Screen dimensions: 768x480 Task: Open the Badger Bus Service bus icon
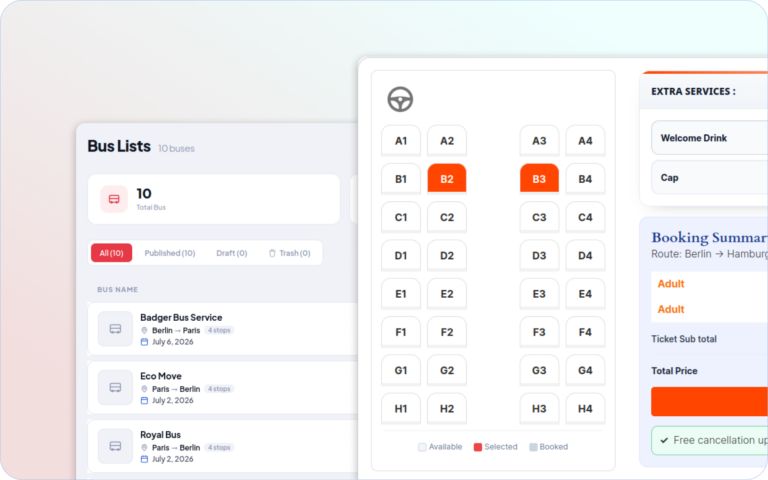[115, 329]
